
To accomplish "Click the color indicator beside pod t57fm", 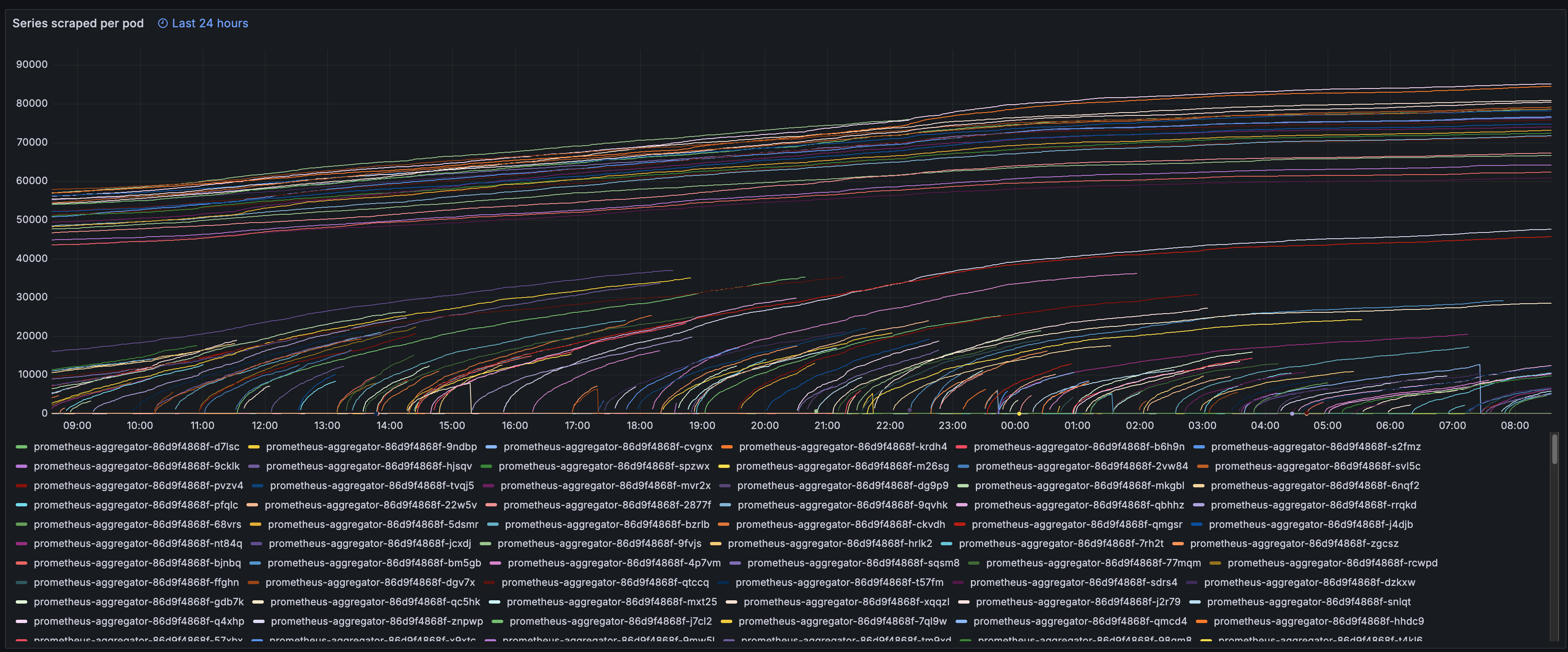I will [x=724, y=582].
